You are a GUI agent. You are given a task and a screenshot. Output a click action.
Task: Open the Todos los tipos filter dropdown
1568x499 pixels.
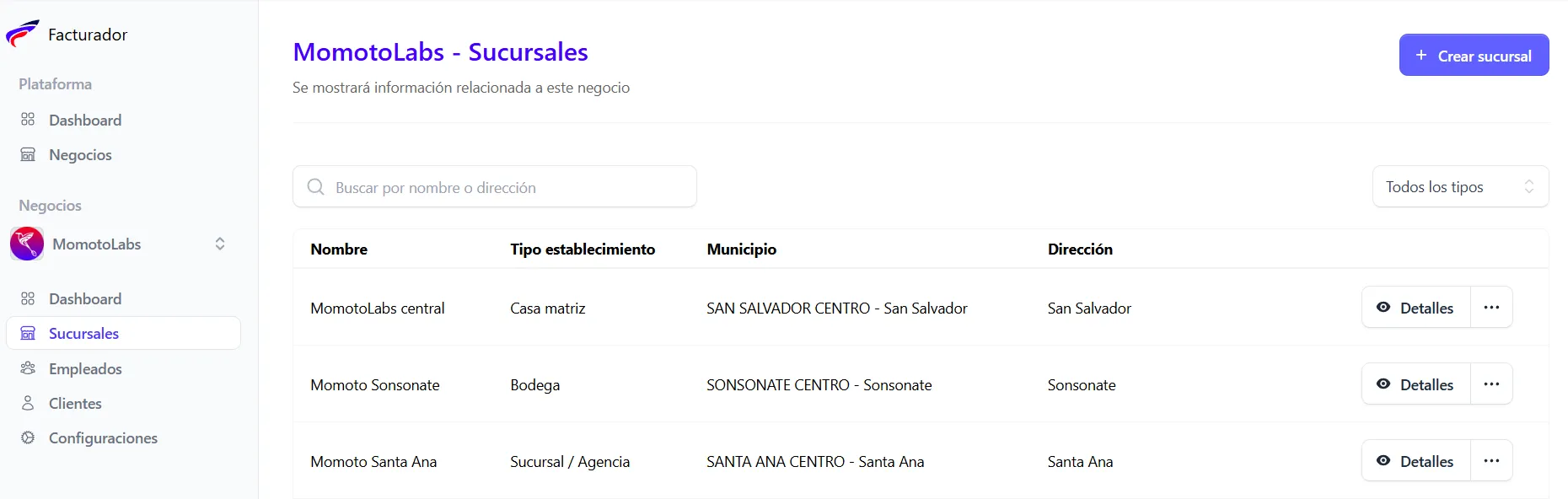pyautogui.click(x=1459, y=186)
